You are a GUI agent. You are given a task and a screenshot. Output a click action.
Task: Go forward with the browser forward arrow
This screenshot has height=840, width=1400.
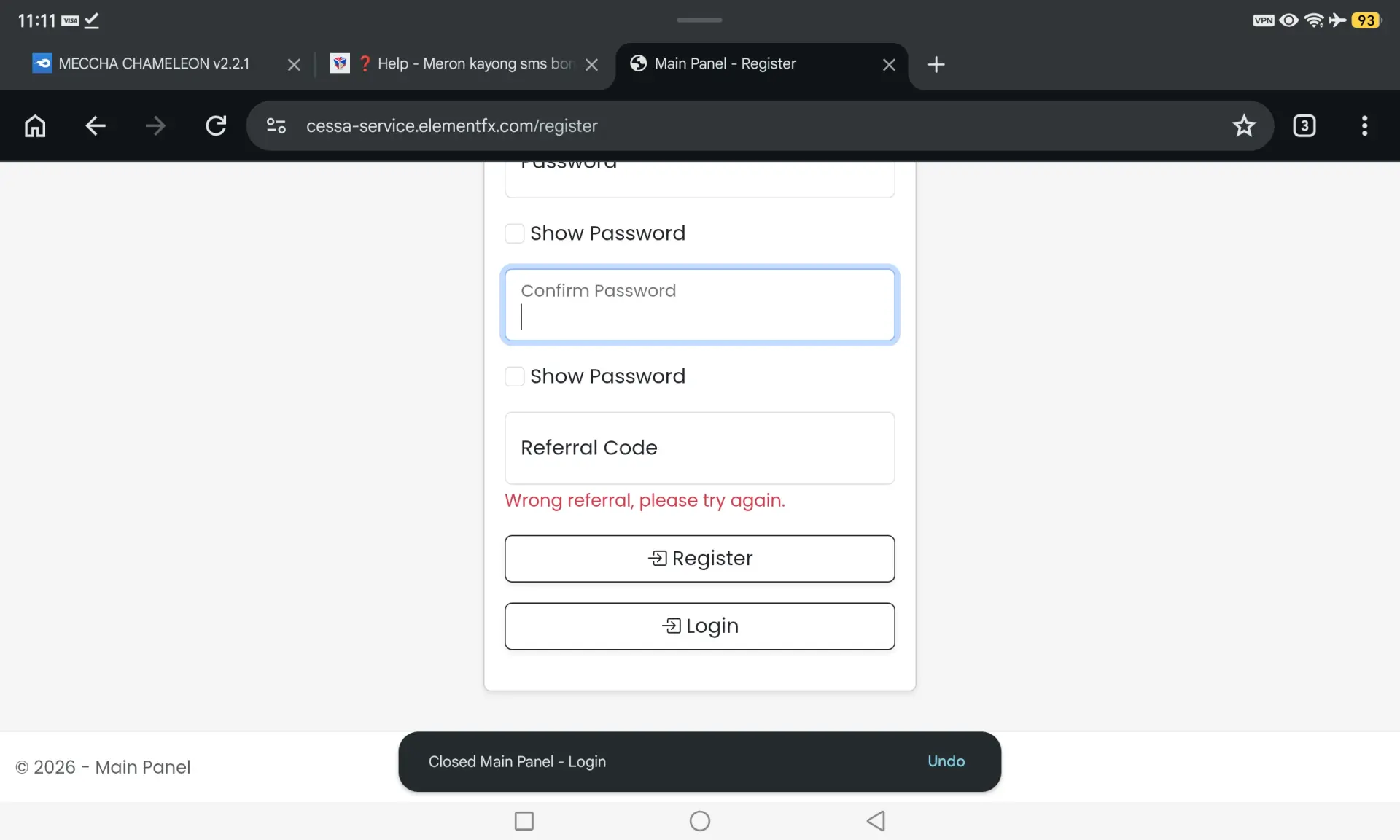(155, 125)
